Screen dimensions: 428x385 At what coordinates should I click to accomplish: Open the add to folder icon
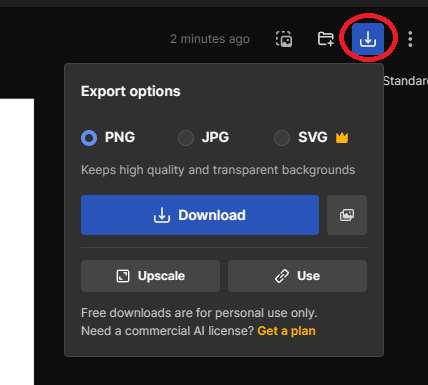click(x=325, y=39)
